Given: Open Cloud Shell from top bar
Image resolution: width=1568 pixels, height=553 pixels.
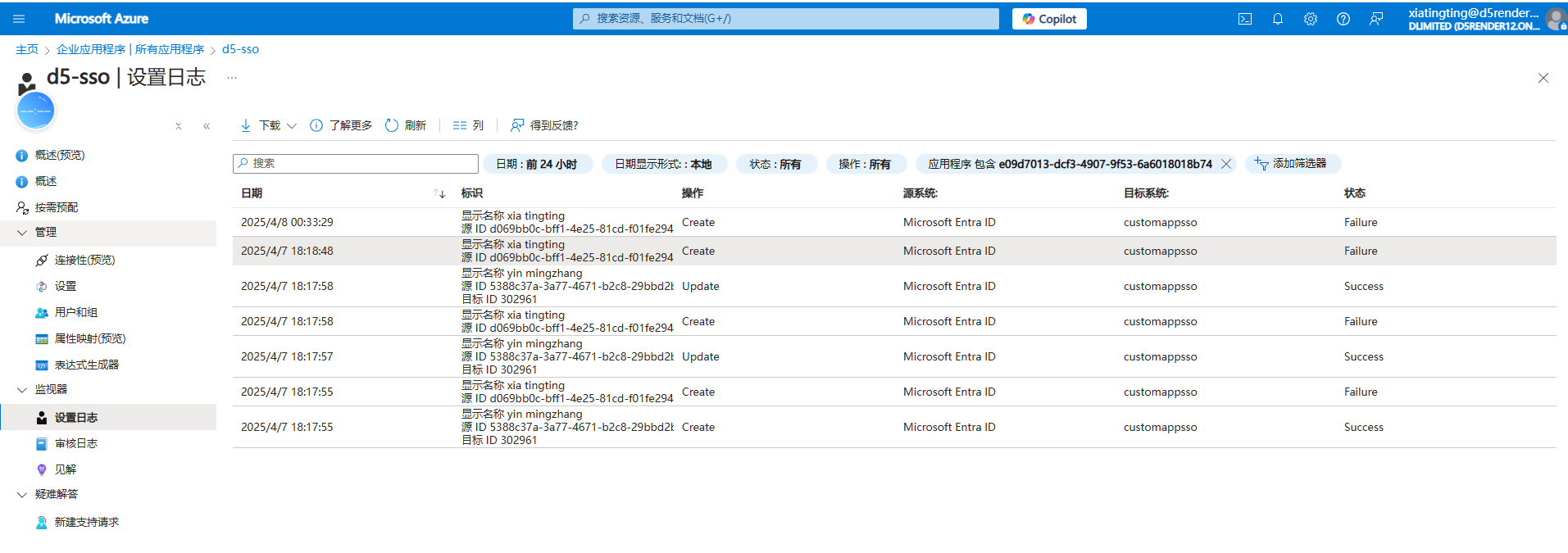Looking at the screenshot, I should [x=1245, y=19].
